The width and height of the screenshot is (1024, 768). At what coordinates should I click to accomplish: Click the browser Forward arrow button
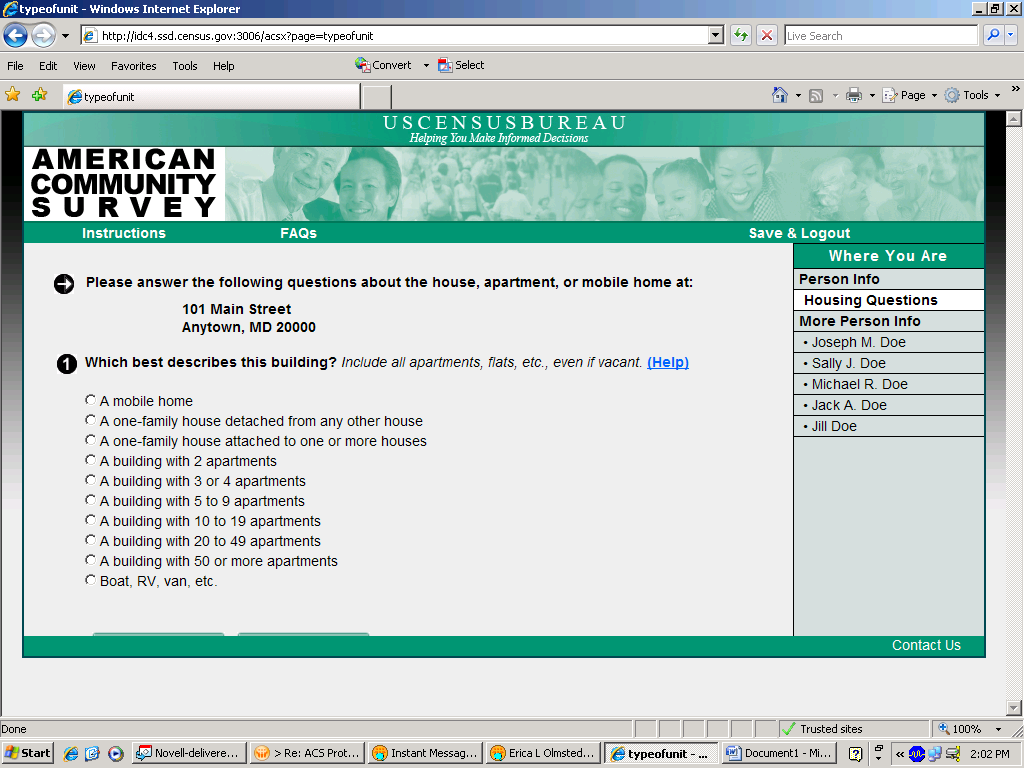point(44,35)
